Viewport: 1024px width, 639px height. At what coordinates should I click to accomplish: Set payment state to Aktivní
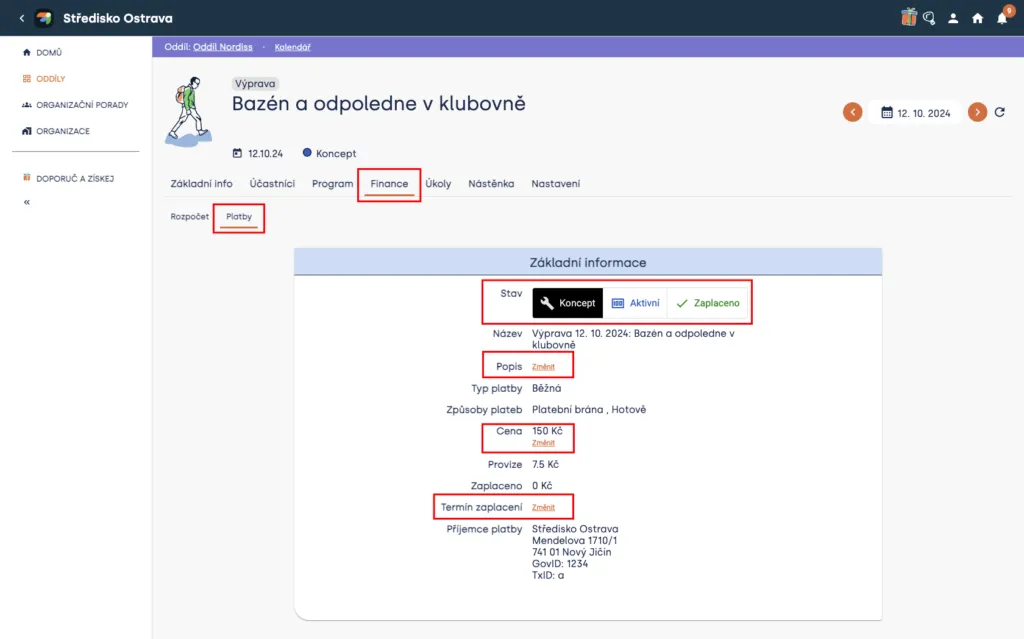tap(635, 303)
